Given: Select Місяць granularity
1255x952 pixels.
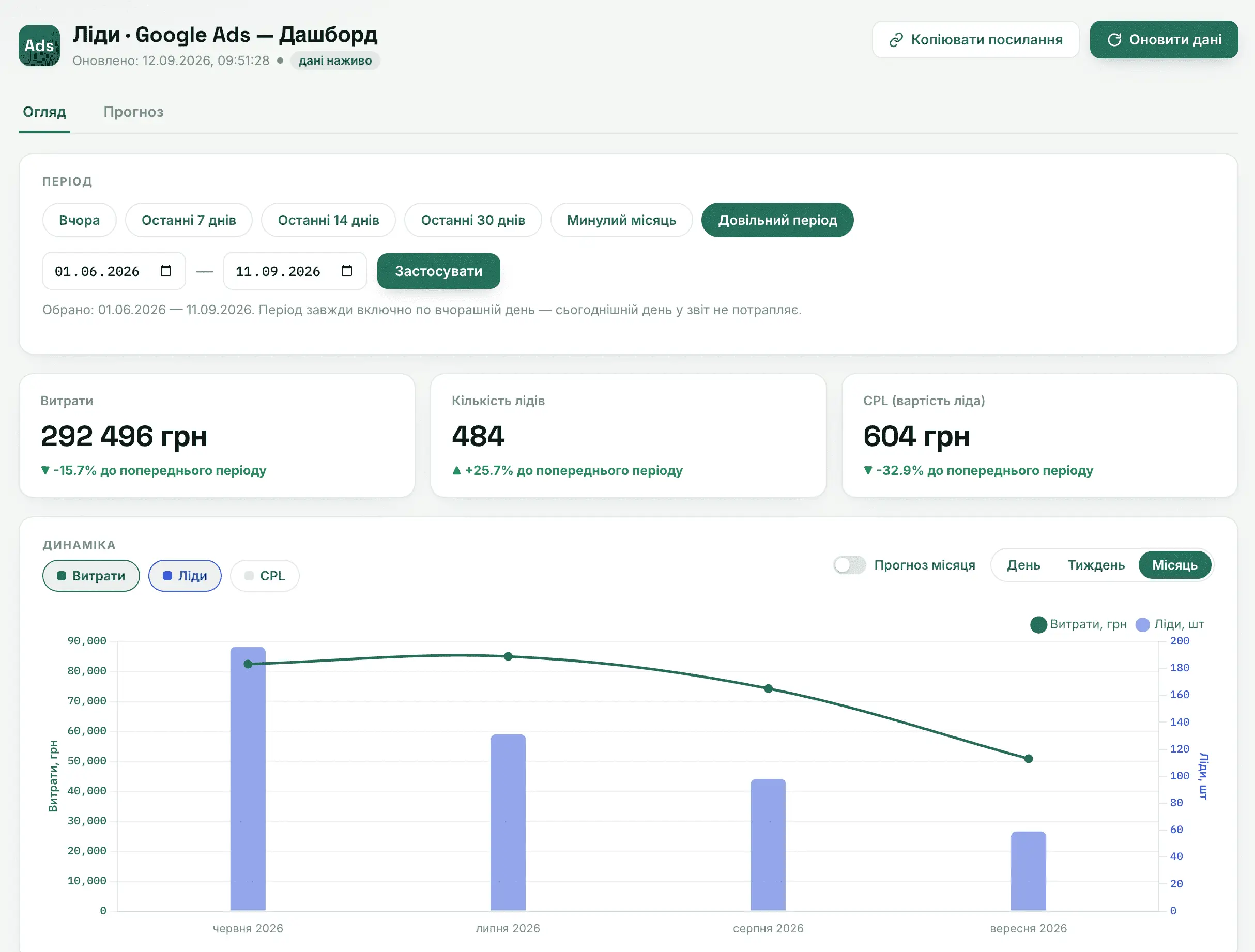Looking at the screenshot, I should click(1174, 565).
